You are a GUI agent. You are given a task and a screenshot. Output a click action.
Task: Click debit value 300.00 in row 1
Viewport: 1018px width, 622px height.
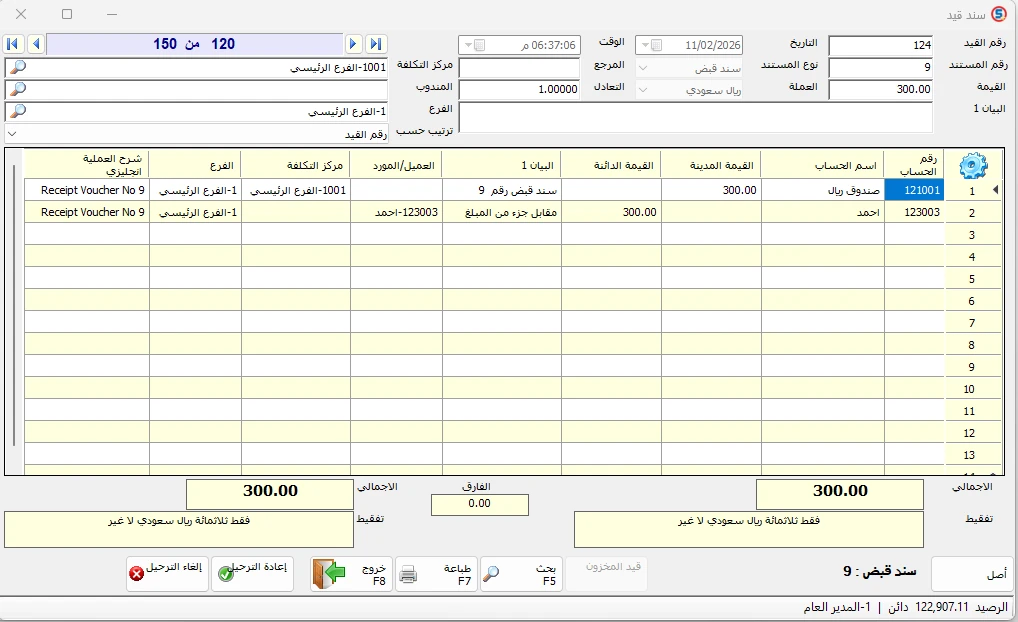click(x=711, y=190)
